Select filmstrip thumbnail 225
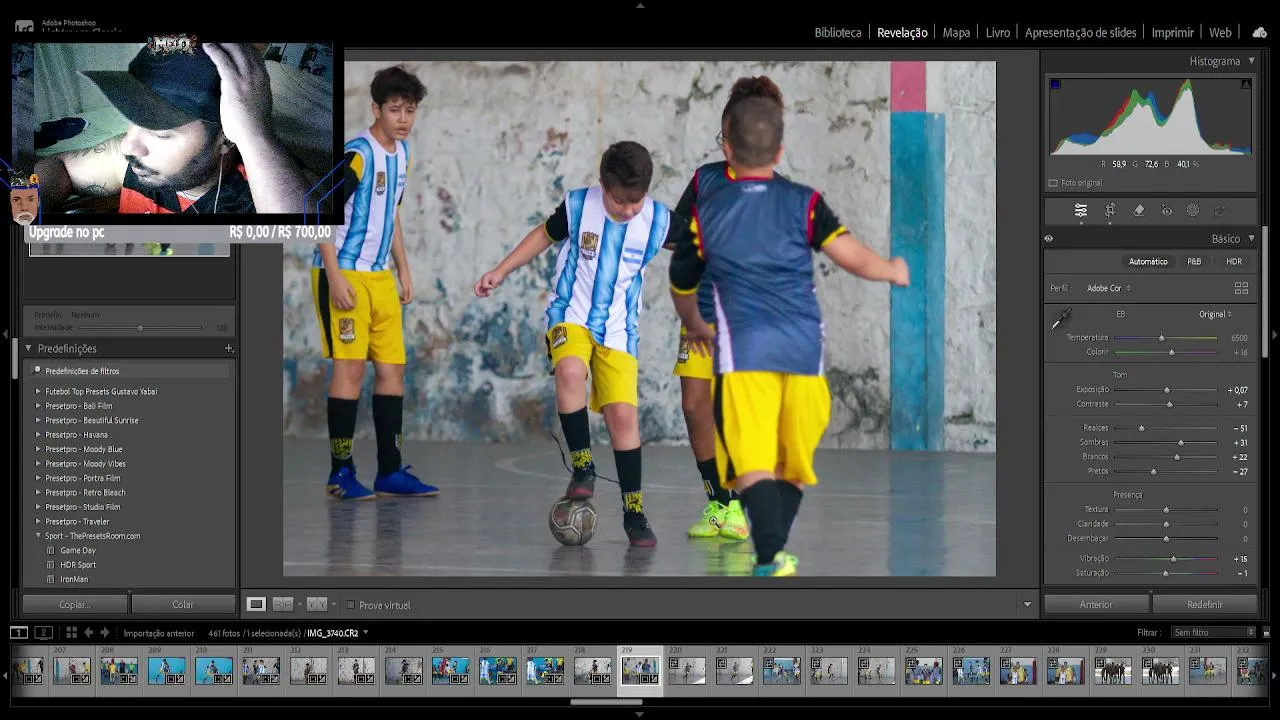 [924, 670]
